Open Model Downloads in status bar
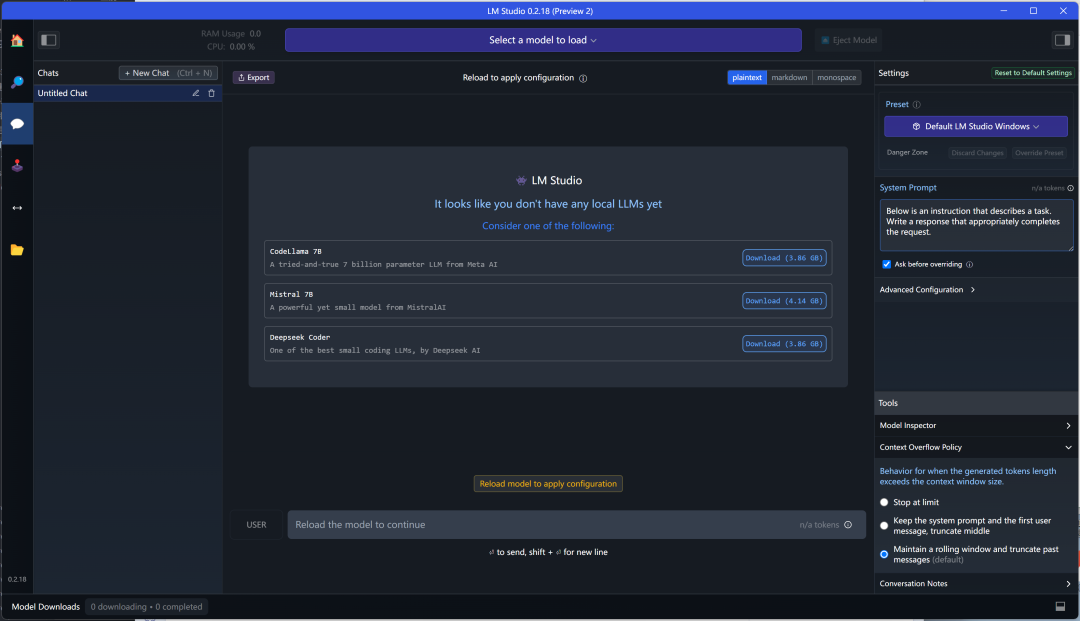Image resolution: width=1080 pixels, height=621 pixels. [x=45, y=607]
